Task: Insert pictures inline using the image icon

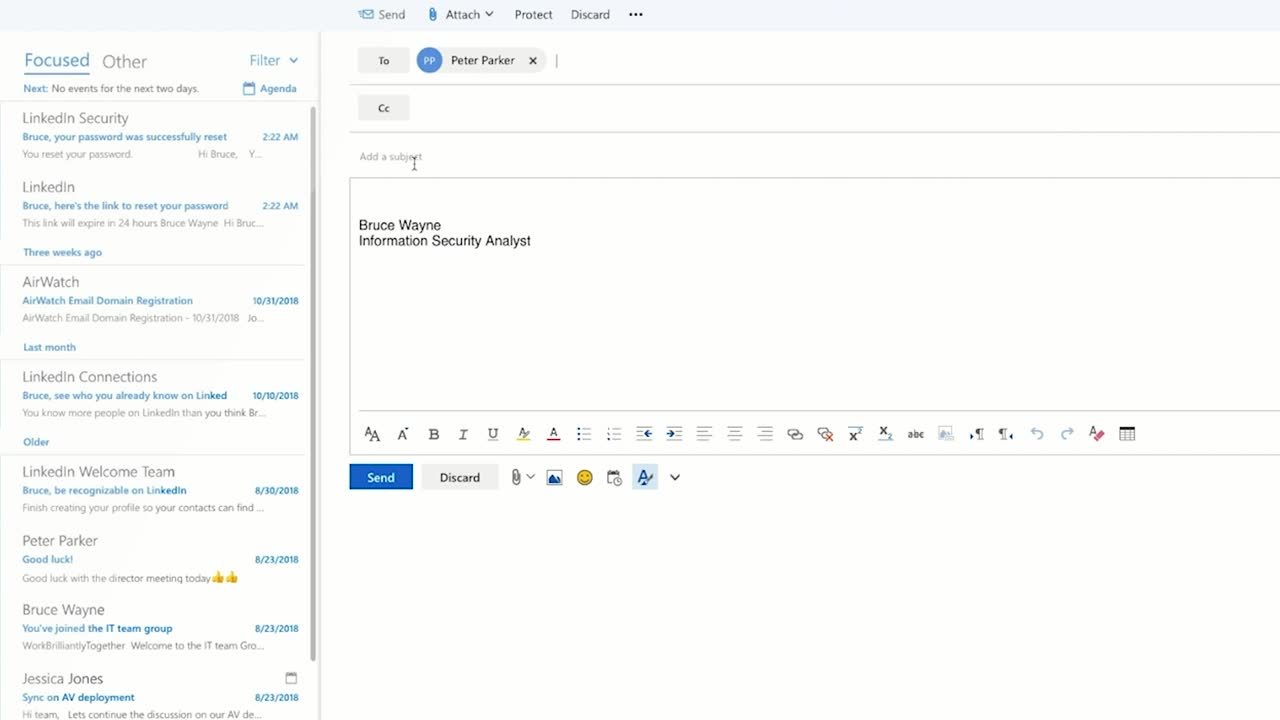Action: pyautogui.click(x=554, y=478)
